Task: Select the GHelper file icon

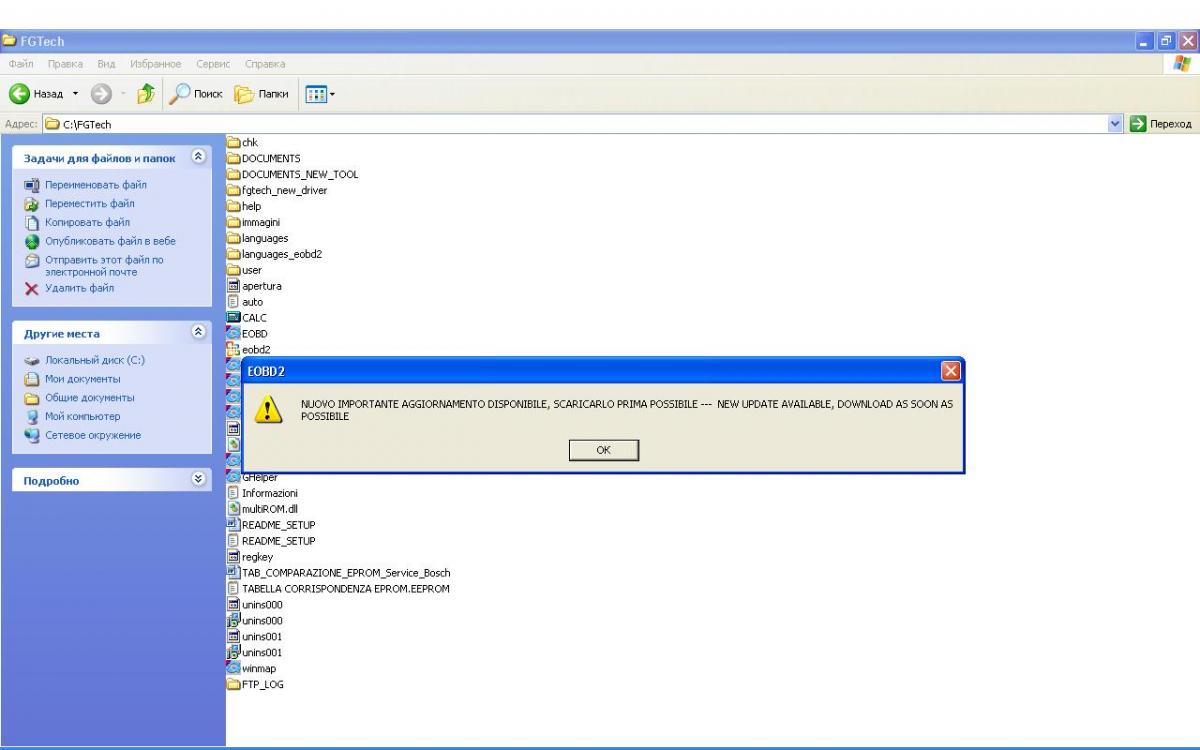Action: (234, 477)
